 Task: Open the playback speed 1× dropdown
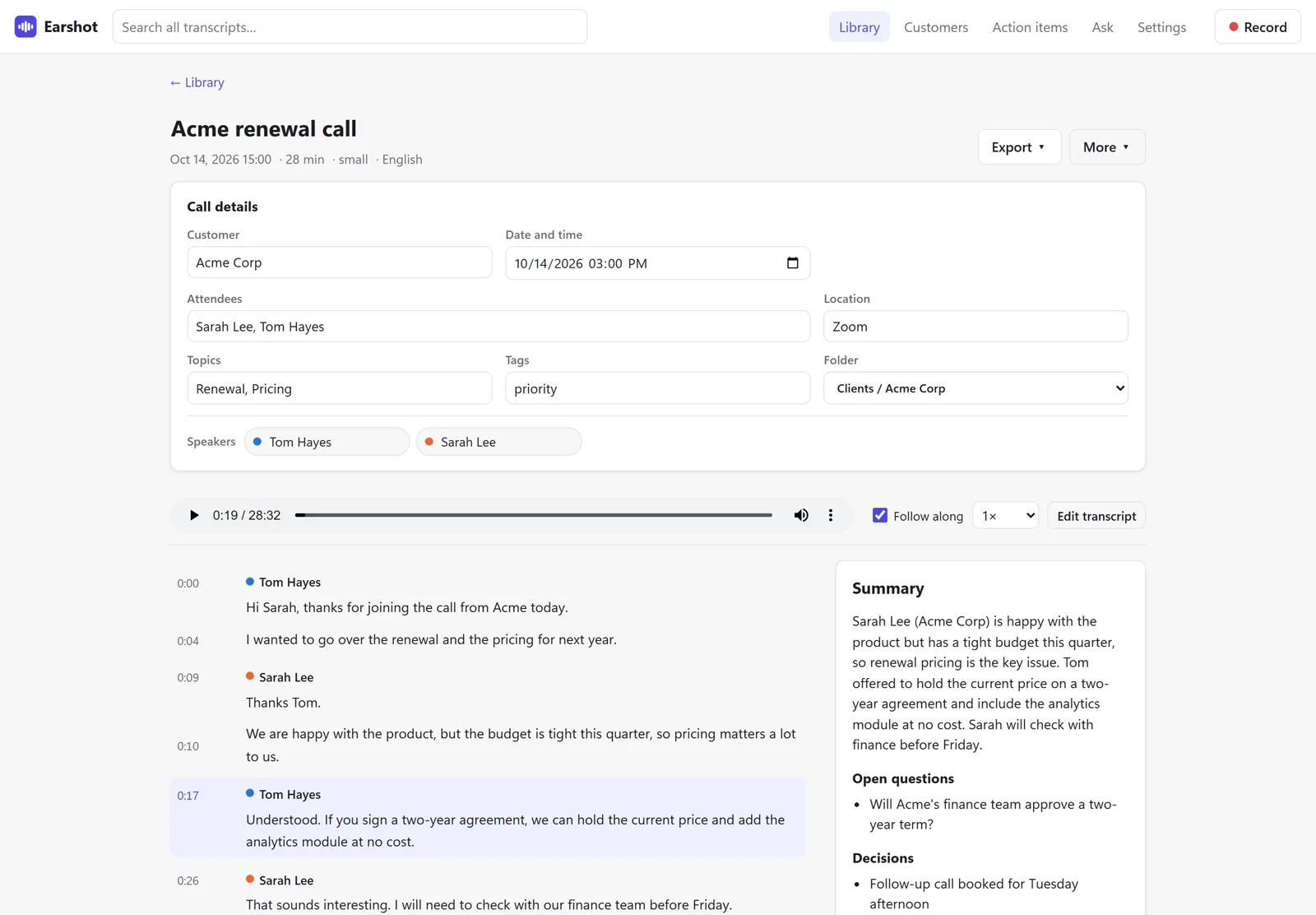(x=1006, y=516)
